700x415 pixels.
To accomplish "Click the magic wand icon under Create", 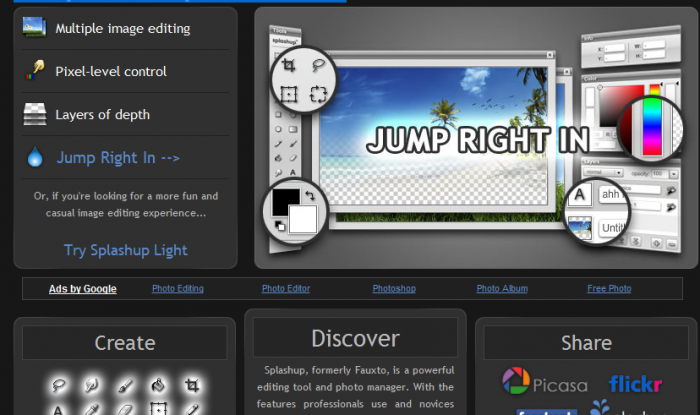I will tap(92, 385).
